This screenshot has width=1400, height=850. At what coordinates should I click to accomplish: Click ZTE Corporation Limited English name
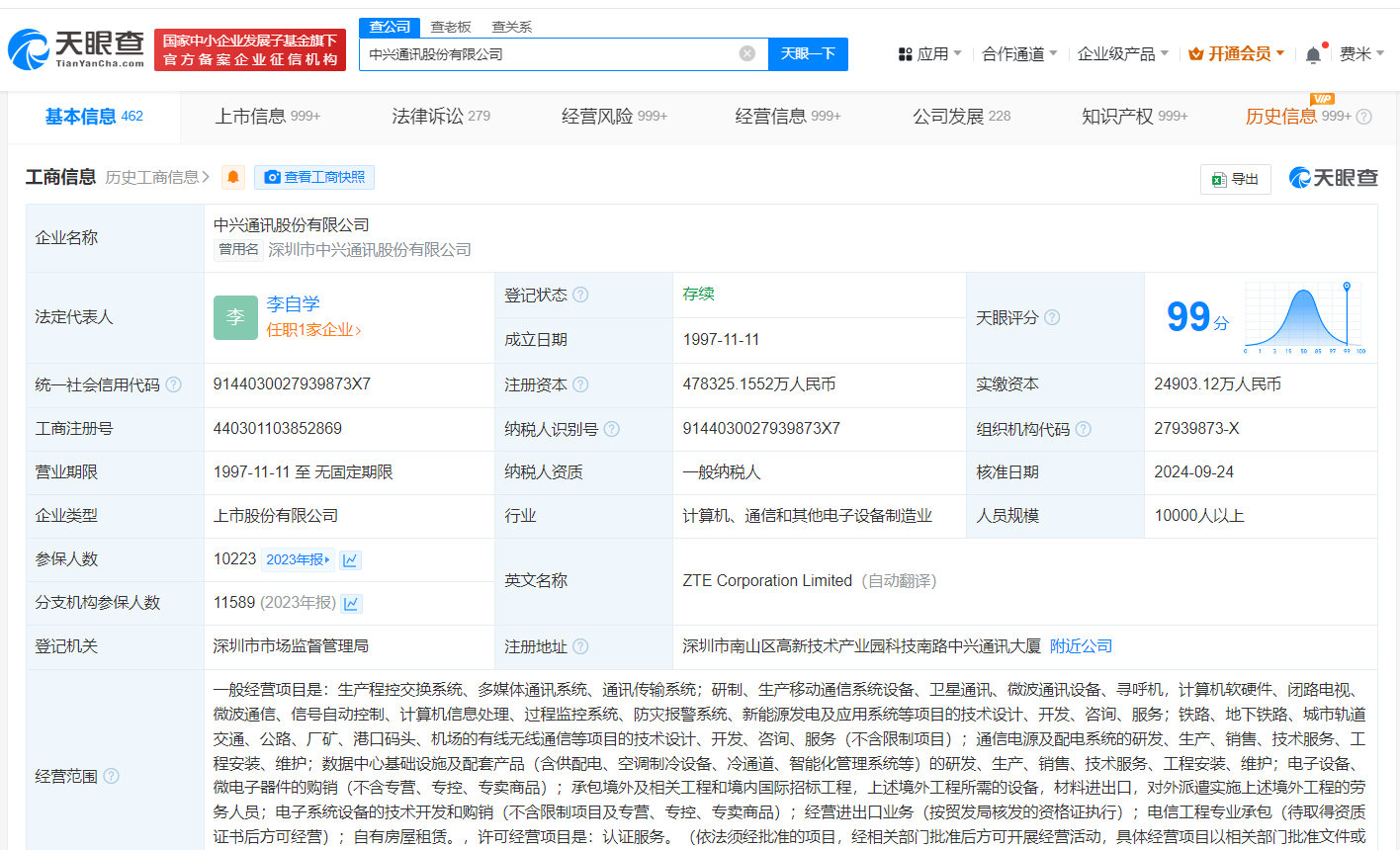767,581
